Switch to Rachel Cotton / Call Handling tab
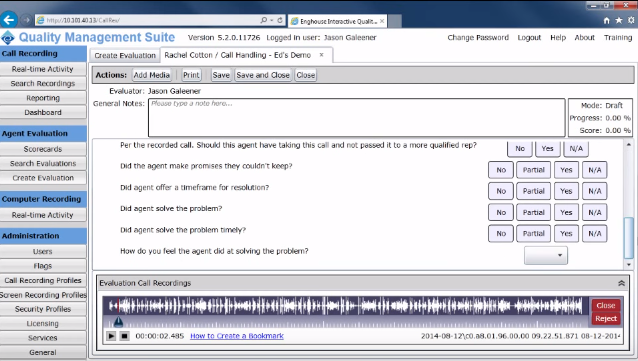The width and height of the screenshot is (638, 361). click(246, 55)
